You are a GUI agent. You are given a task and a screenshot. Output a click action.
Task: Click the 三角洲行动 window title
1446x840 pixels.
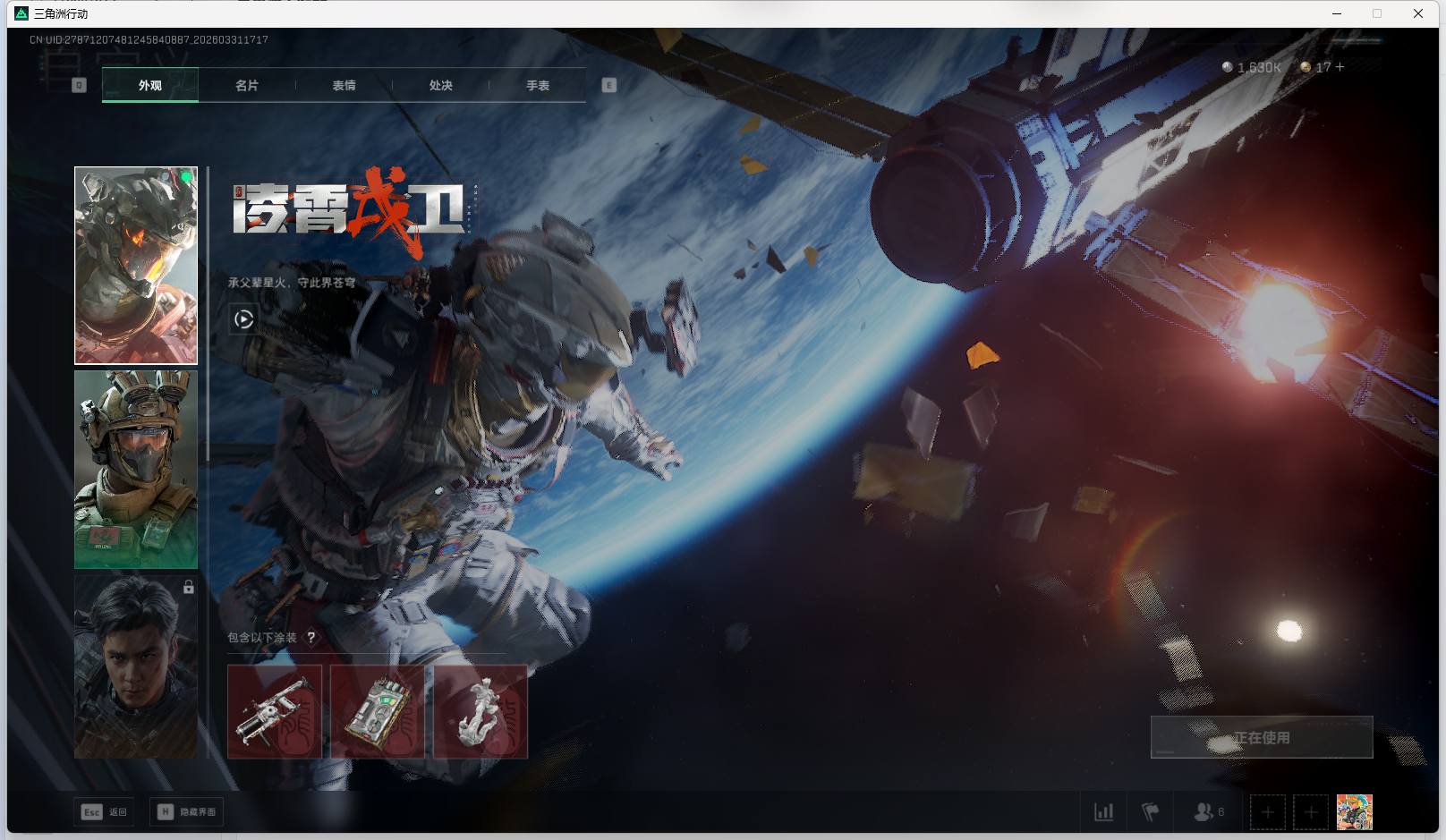[x=61, y=13]
